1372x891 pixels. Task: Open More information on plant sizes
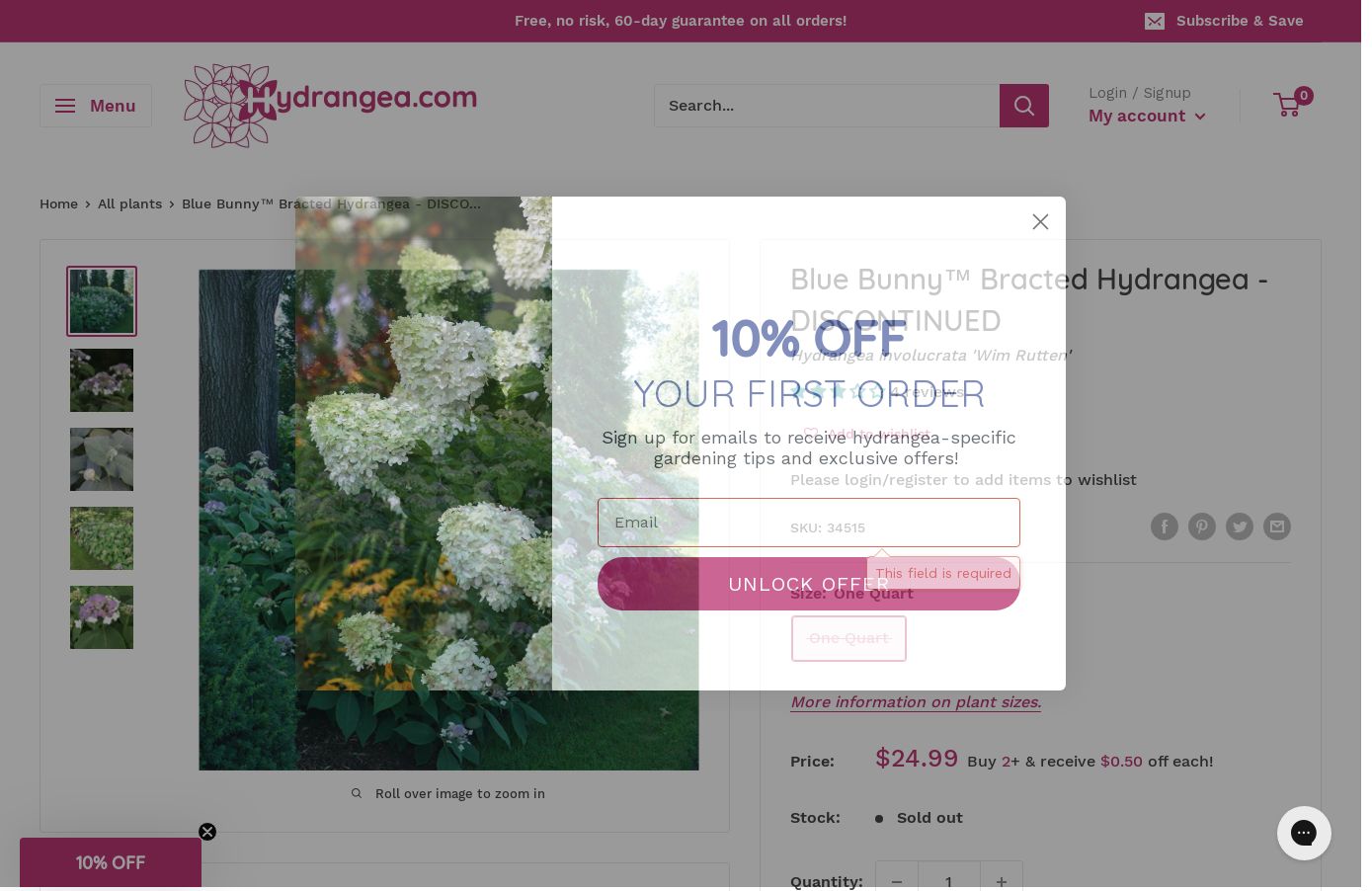[x=916, y=702]
